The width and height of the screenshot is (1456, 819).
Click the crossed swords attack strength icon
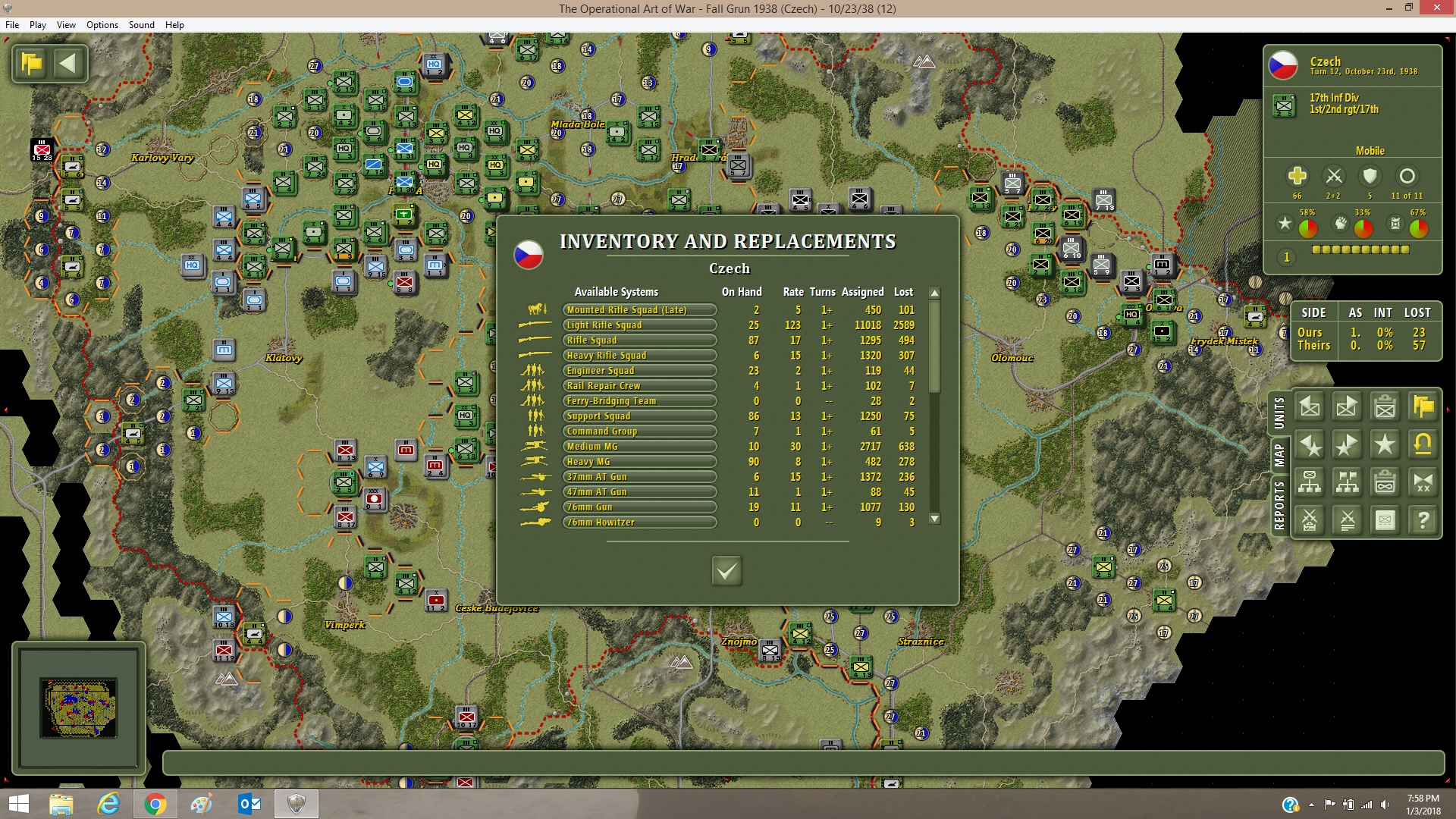pos(1334,176)
